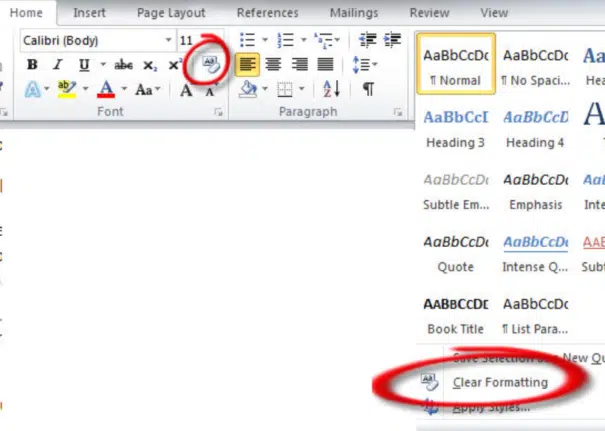Apply List Paragraph style
The image size is (605, 431).
536,316
